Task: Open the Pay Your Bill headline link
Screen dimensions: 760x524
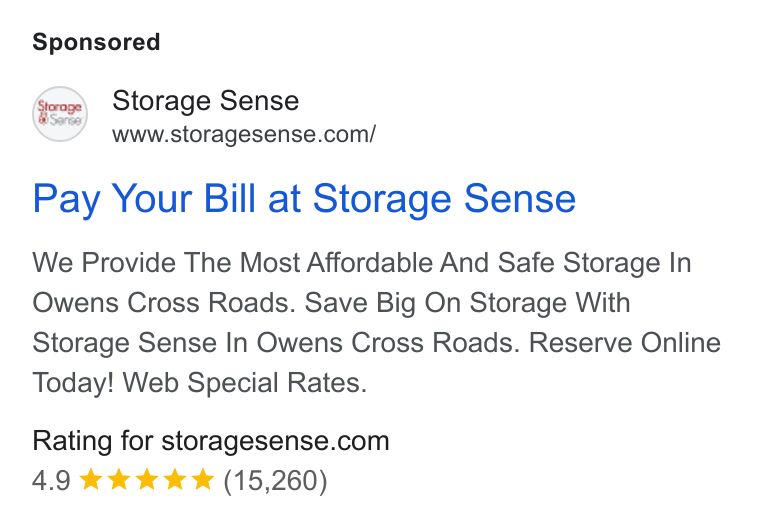Action: [x=304, y=199]
